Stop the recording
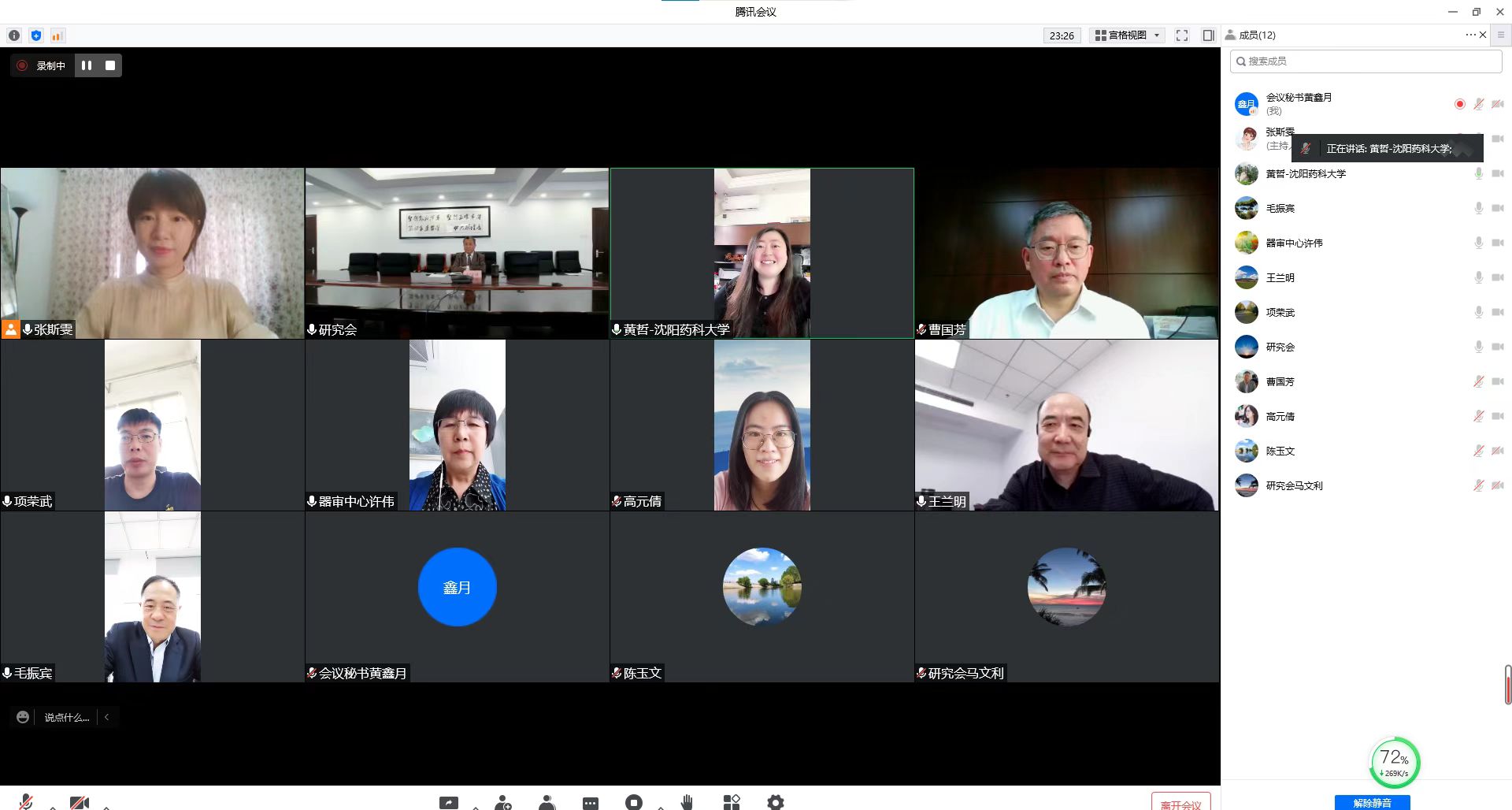The image size is (1512, 810). tap(110, 65)
